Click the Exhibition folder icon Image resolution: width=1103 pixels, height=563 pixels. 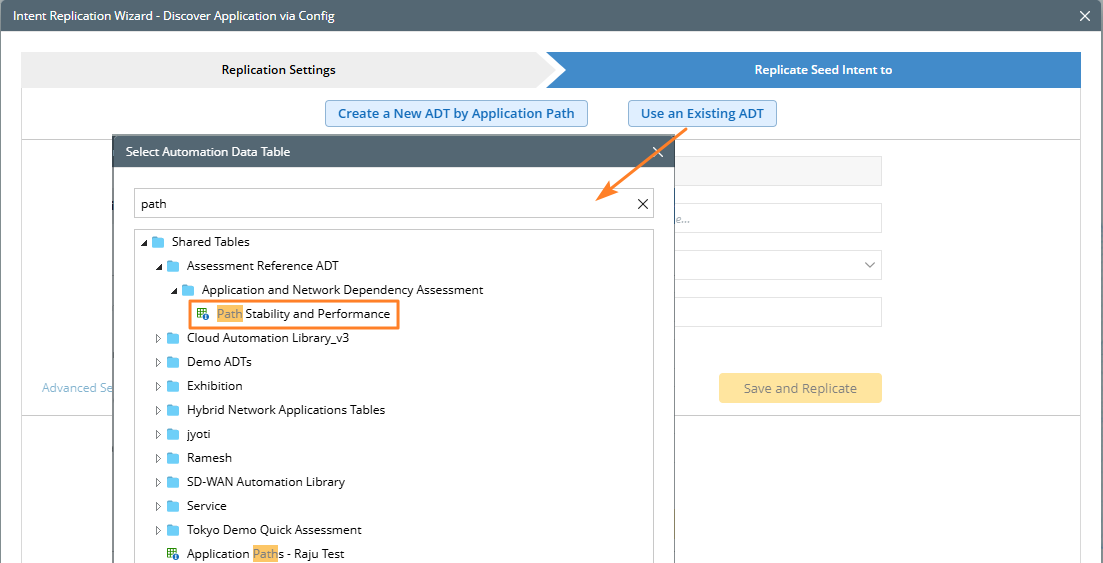tap(173, 386)
